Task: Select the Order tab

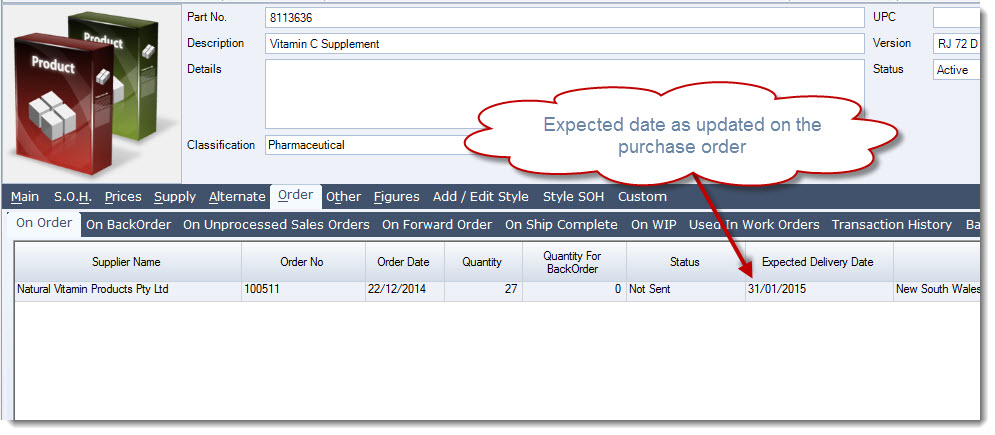Action: 296,195
